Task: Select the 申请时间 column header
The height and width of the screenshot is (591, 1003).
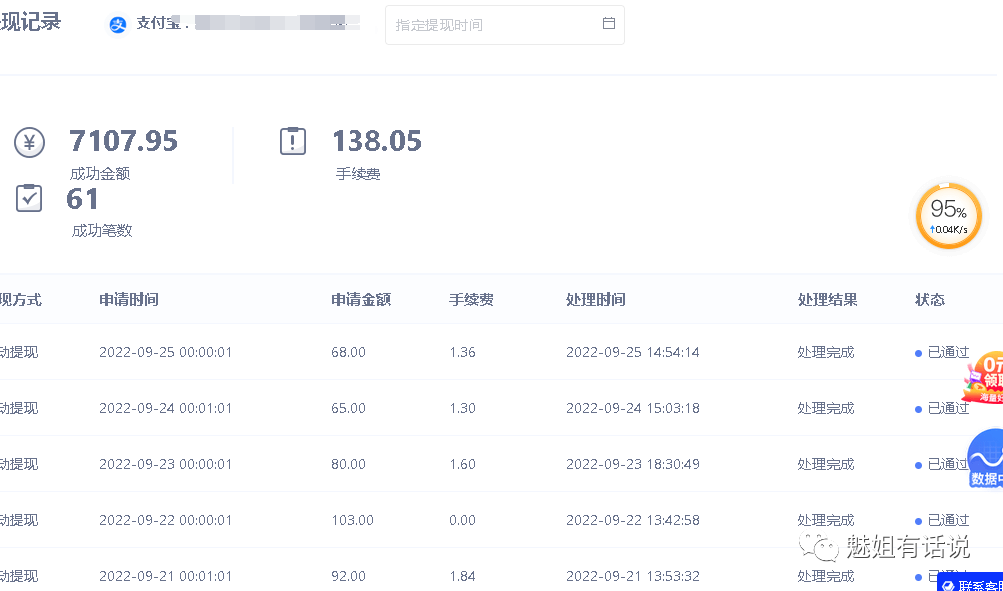Action: click(129, 299)
